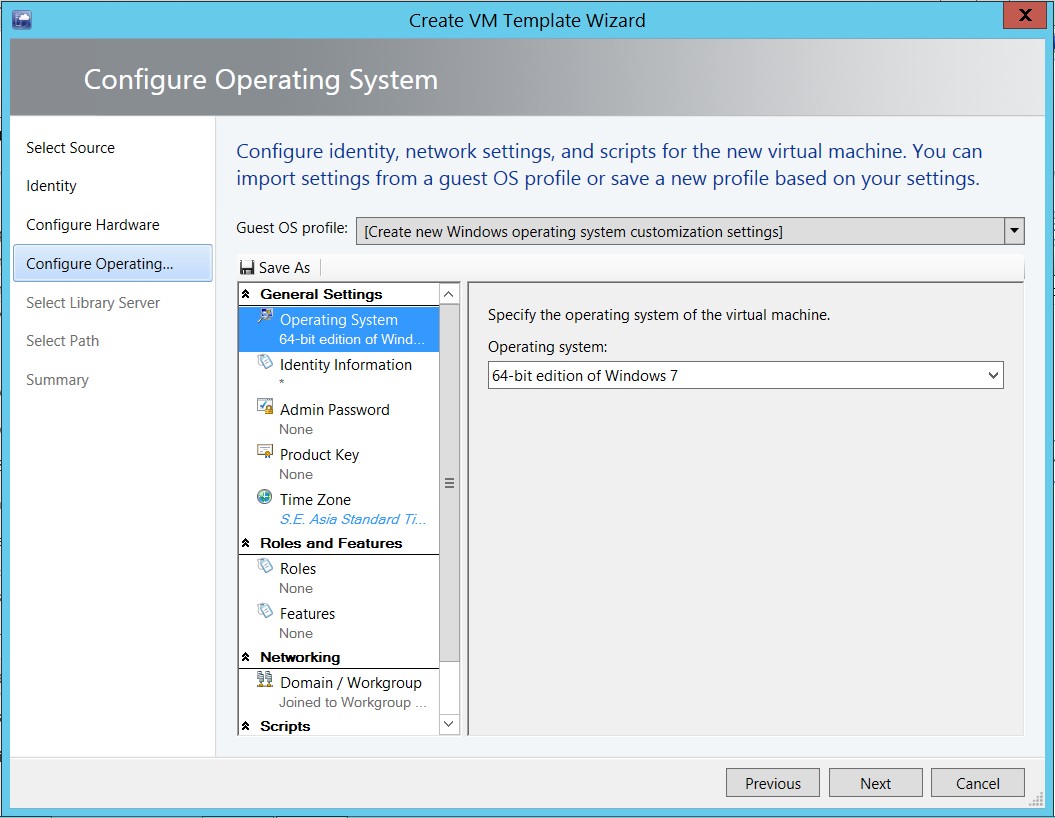Viewport: 1055px width, 818px height.
Task: Click the Identity Information tag icon
Action: tap(265, 362)
